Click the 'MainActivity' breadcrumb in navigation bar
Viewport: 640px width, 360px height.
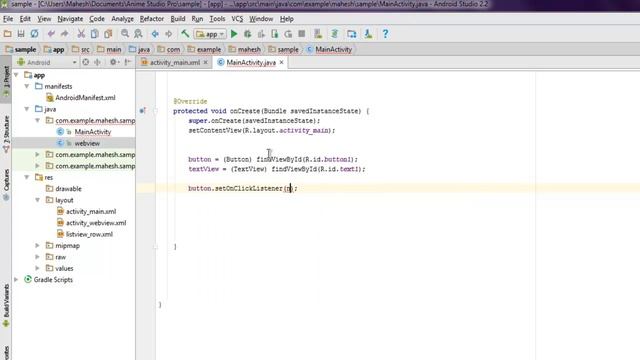tap(329, 49)
